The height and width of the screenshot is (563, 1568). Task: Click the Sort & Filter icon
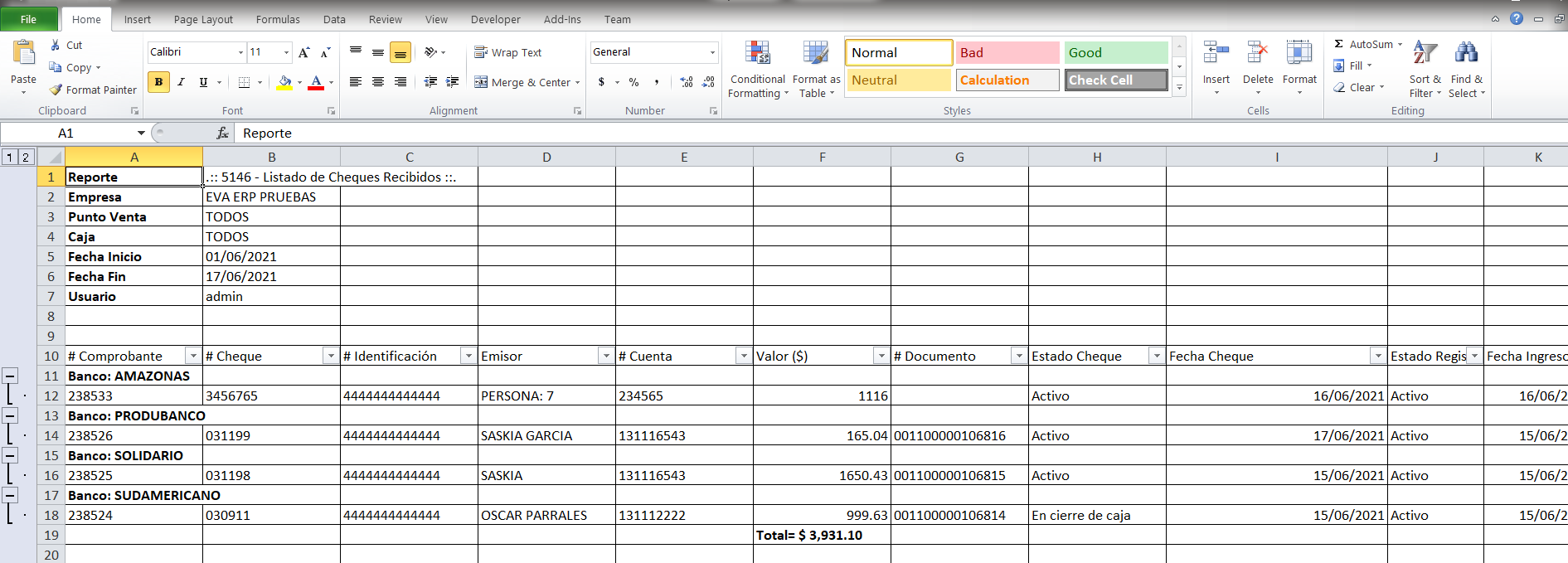(x=1425, y=53)
